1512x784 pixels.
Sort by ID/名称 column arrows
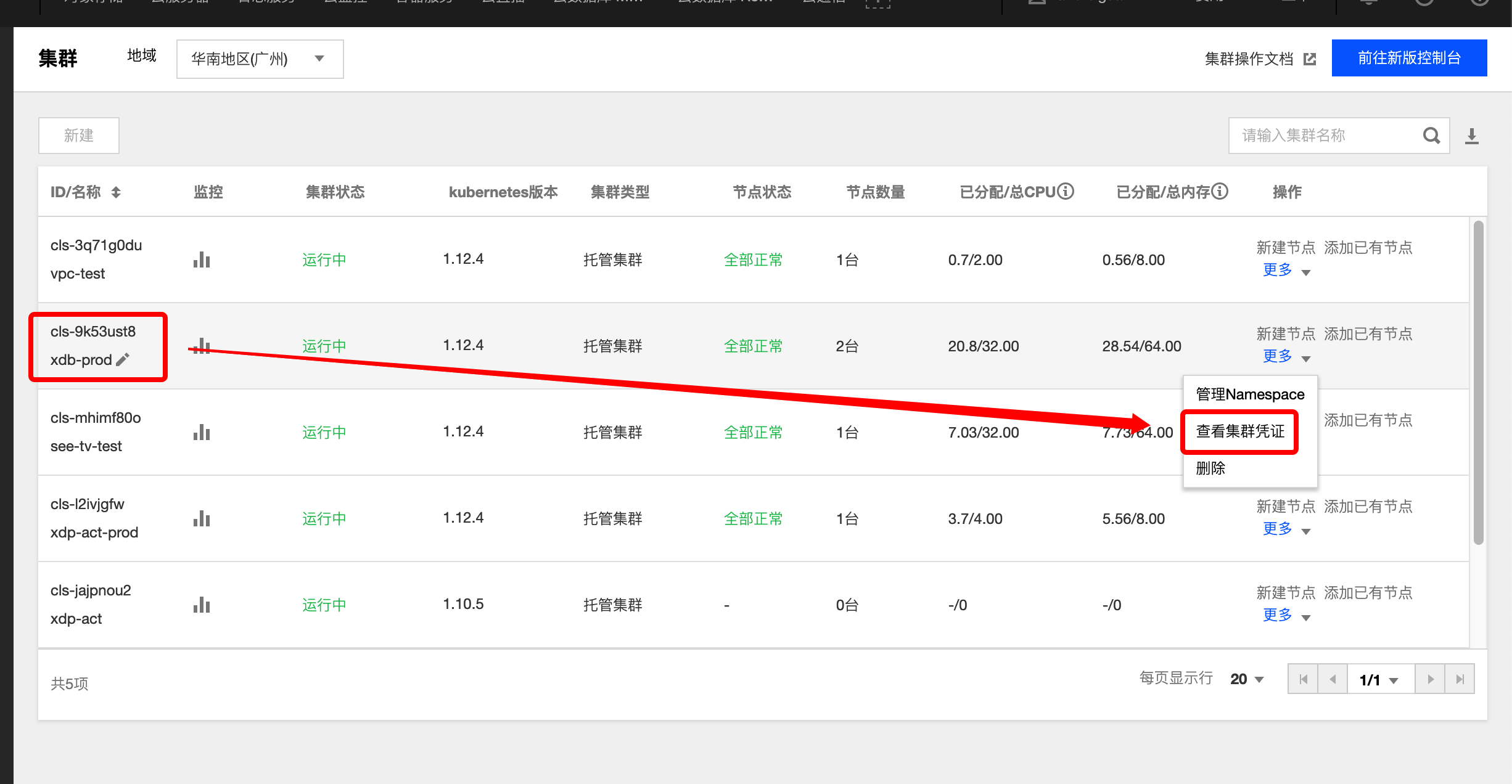pos(116,192)
